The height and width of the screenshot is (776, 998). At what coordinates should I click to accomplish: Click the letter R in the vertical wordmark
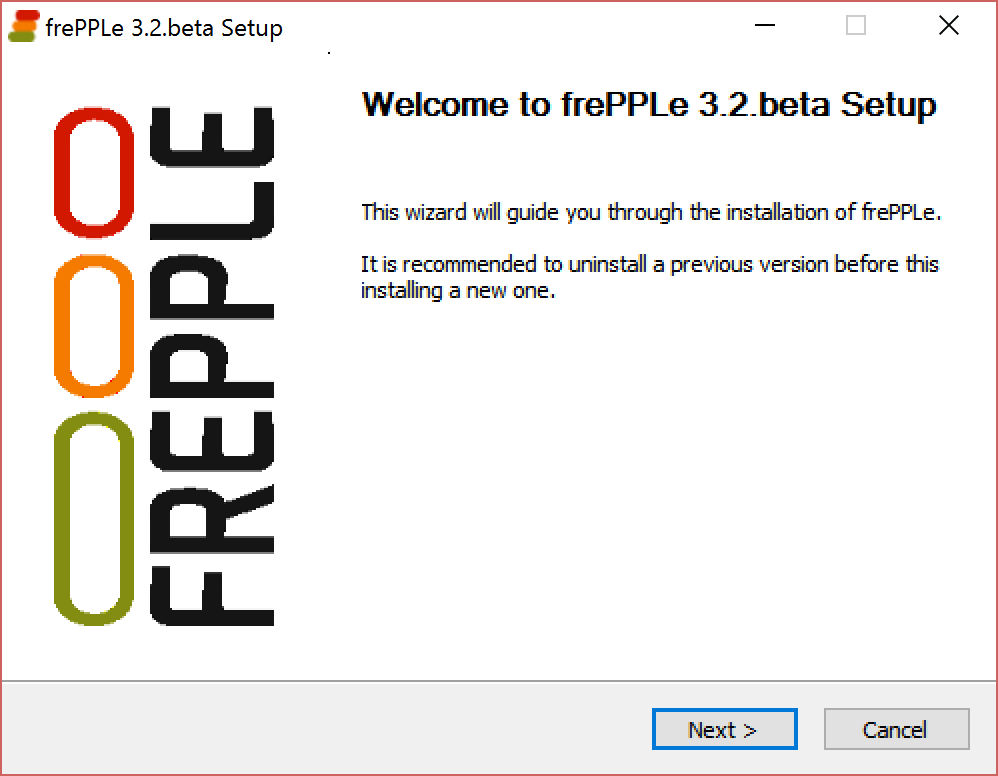pos(212,520)
